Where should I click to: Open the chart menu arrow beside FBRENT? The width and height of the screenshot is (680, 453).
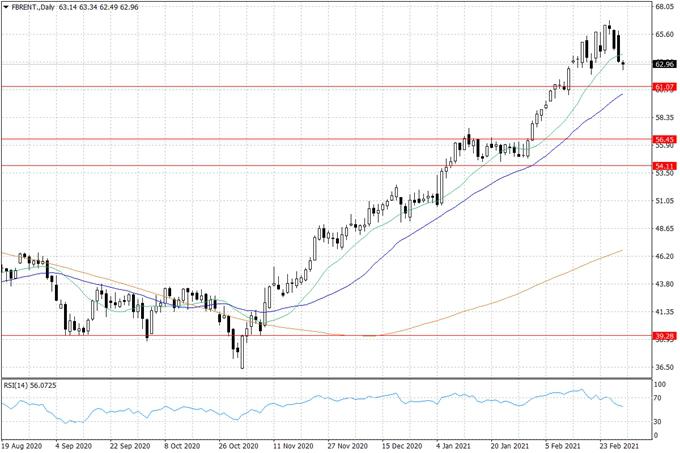click(x=6, y=8)
